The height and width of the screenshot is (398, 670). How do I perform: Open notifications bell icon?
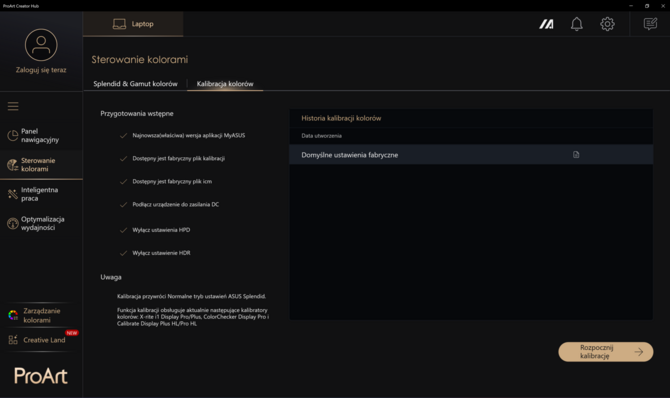click(577, 24)
